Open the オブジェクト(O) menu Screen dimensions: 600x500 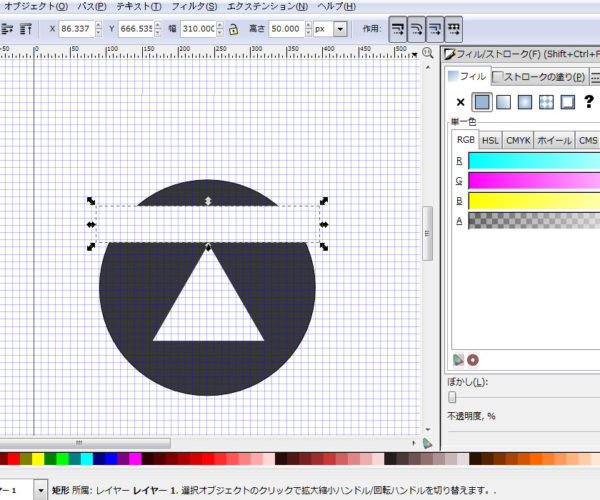coord(36,7)
